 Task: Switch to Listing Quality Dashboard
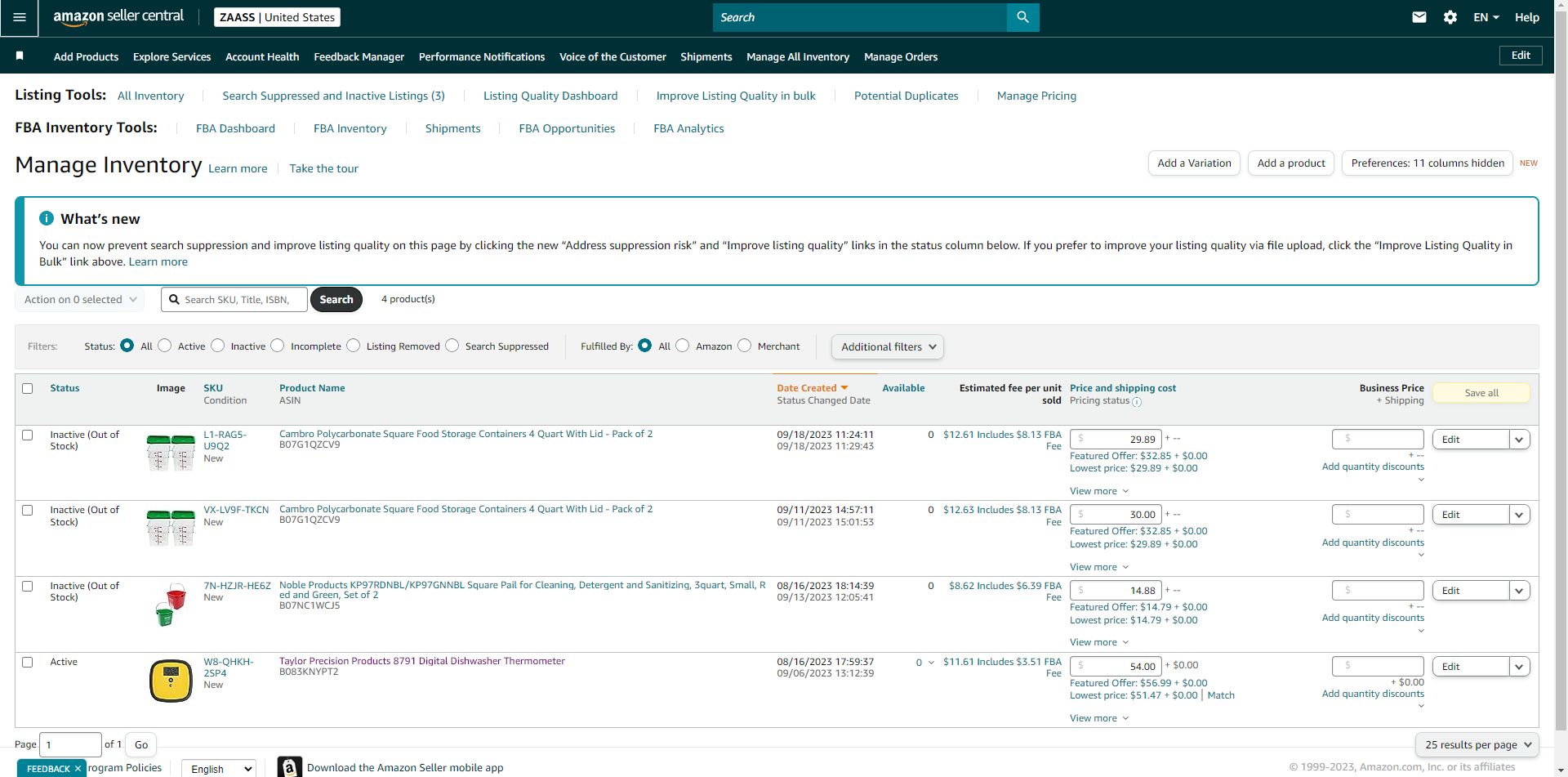click(550, 96)
